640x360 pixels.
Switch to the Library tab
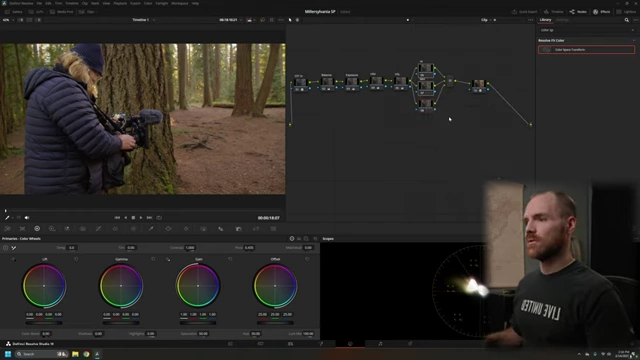(545, 20)
